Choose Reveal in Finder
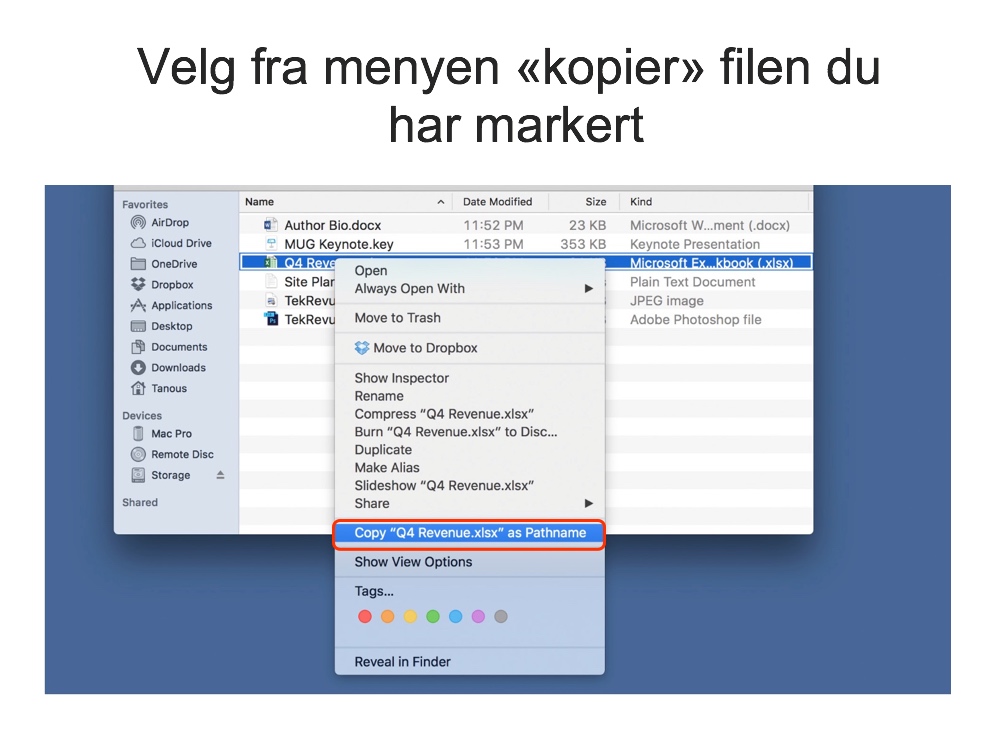The width and height of the screenshot is (1000, 730). tap(402, 662)
